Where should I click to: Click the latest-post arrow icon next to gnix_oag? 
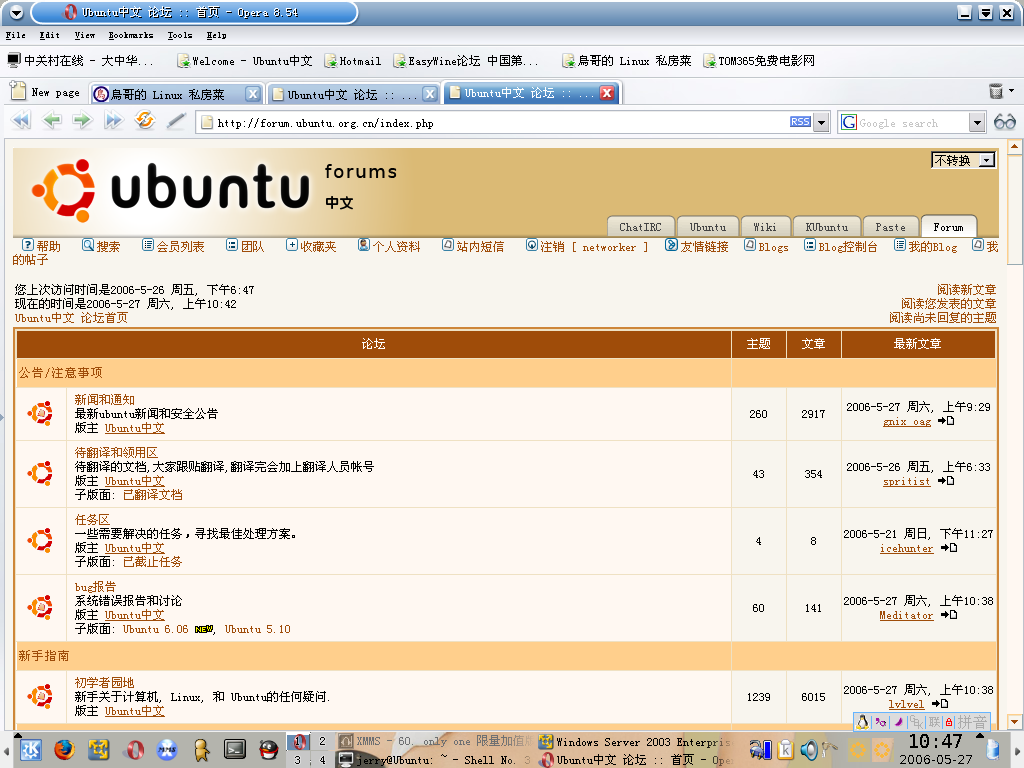[x=946, y=421]
